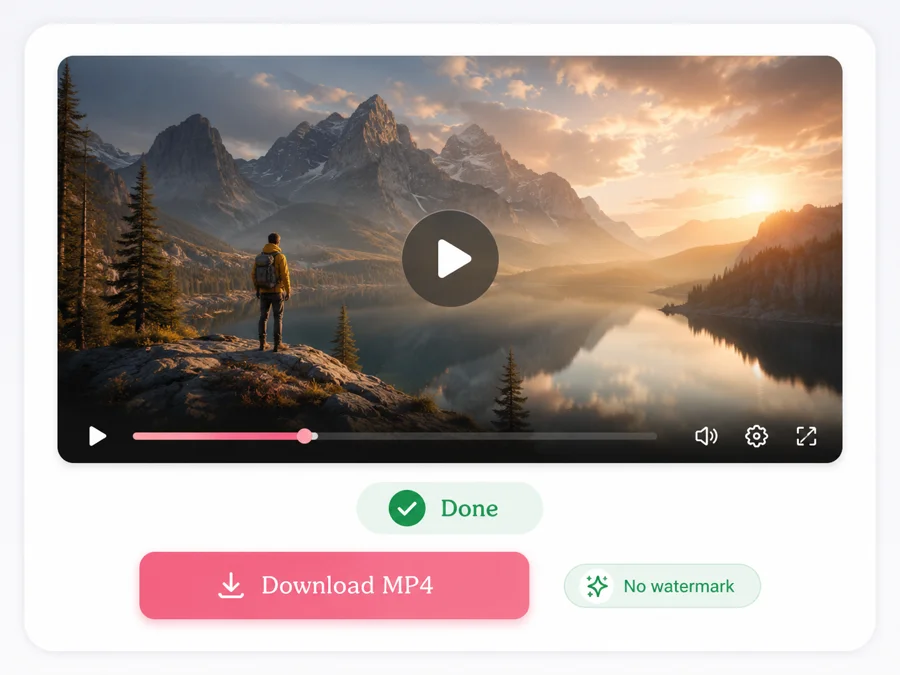This screenshot has width=900, height=675.
Task: Click the download arrow icon
Action: click(x=231, y=585)
